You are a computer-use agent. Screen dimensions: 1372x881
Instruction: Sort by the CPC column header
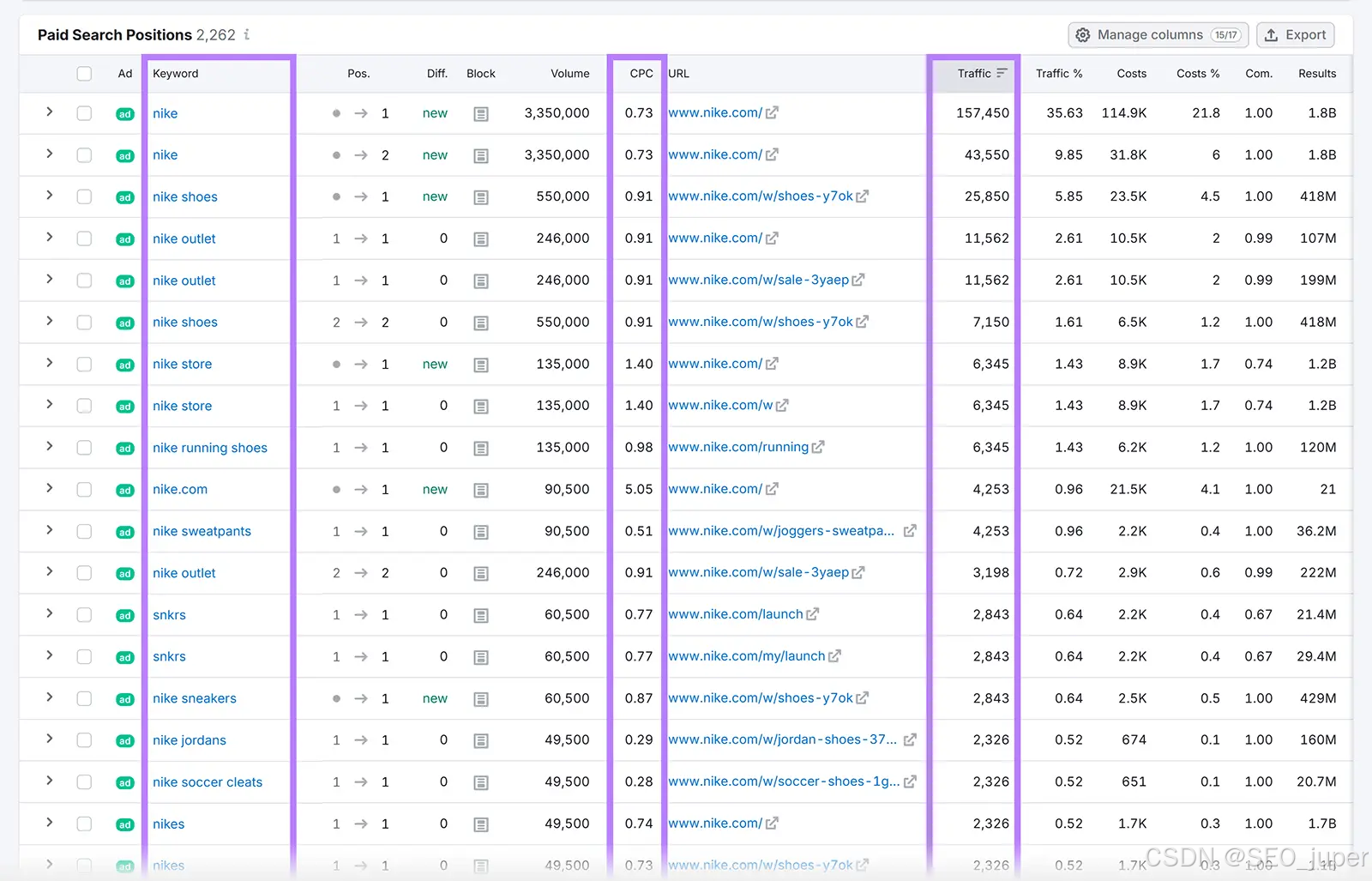pyautogui.click(x=641, y=74)
